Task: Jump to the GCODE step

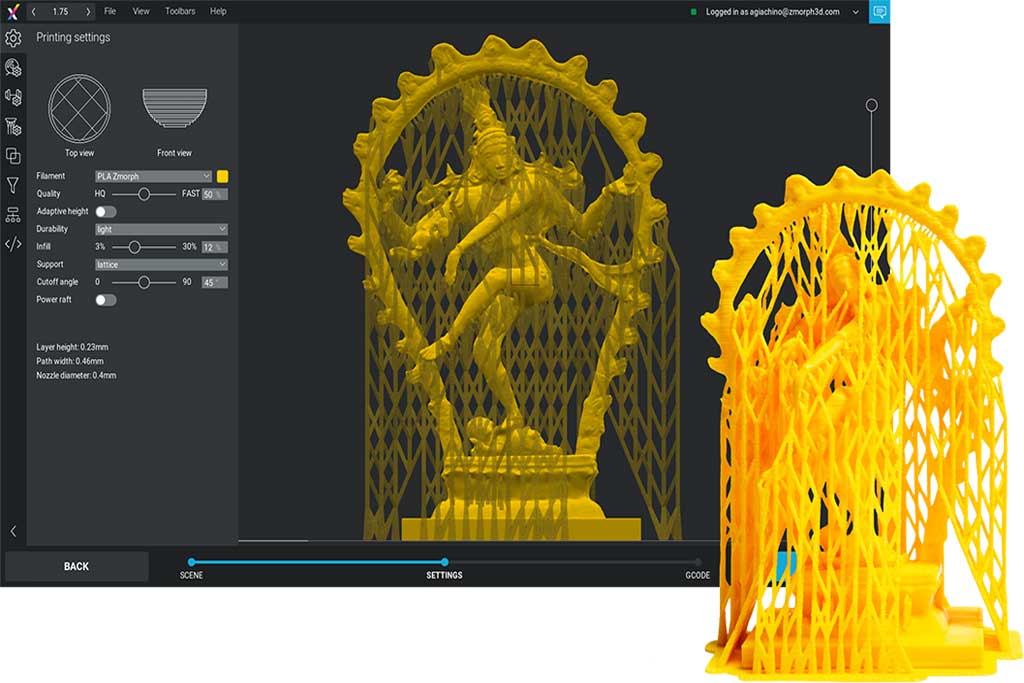Action: click(697, 563)
